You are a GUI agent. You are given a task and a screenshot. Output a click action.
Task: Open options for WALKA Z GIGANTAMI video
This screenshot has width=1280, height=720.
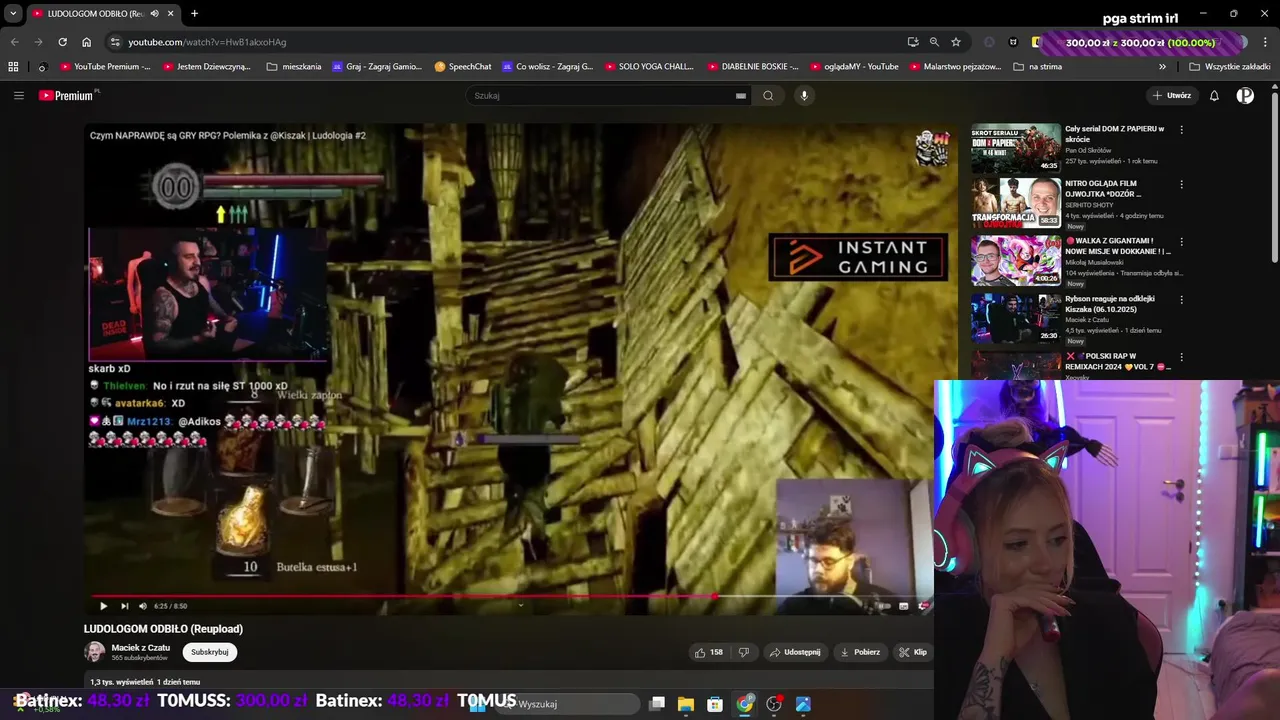pos(1181,242)
